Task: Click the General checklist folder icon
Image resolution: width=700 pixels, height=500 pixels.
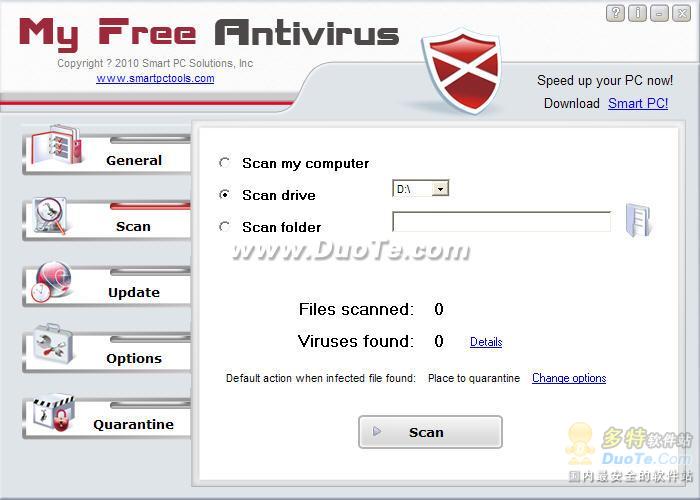Action: (x=57, y=146)
